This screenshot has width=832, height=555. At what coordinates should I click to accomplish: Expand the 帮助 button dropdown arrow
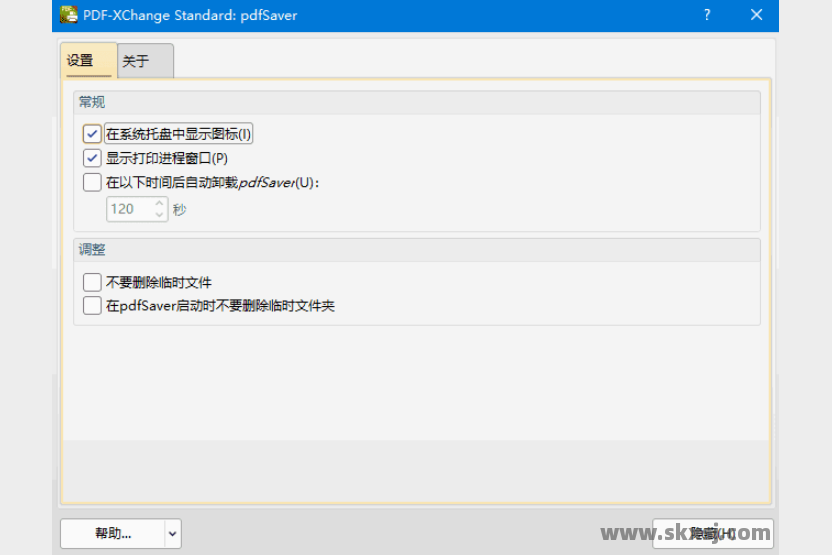[x=172, y=533]
